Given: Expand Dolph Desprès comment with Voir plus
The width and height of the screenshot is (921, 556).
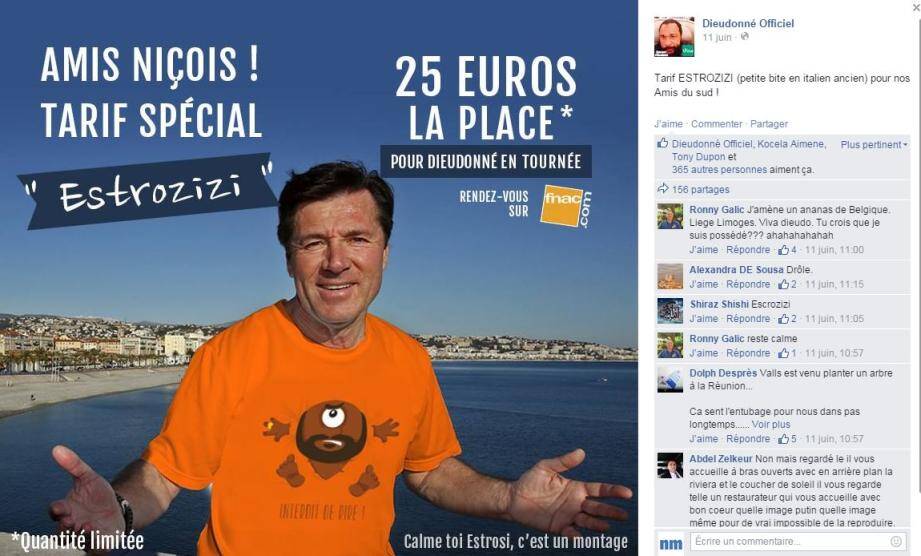Looking at the screenshot, I should (771, 424).
